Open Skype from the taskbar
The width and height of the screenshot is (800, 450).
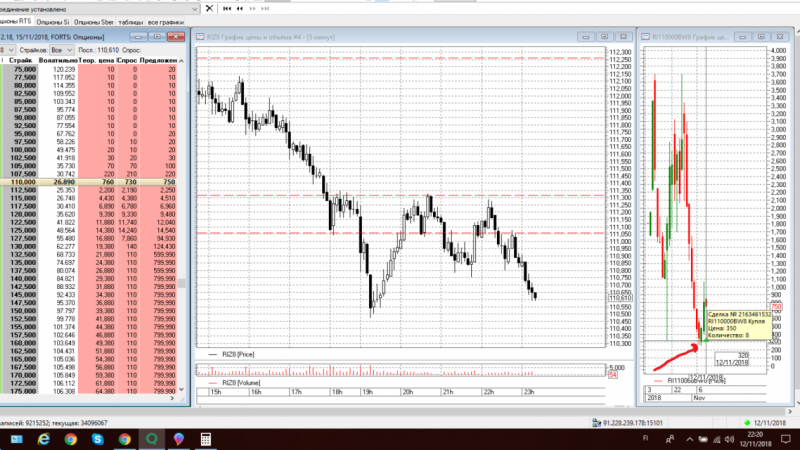(97, 439)
